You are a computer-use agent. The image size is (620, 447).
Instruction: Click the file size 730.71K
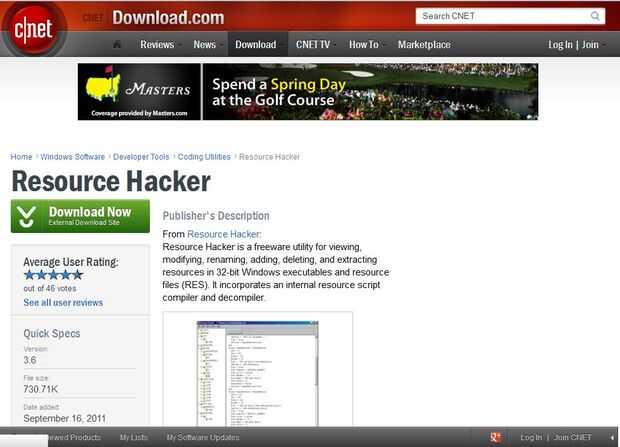coord(41,389)
